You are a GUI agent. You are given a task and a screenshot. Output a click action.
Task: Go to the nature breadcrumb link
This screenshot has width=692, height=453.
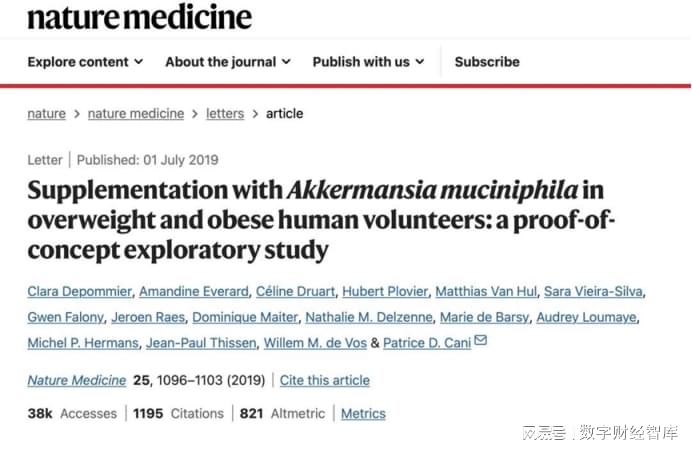pos(46,114)
